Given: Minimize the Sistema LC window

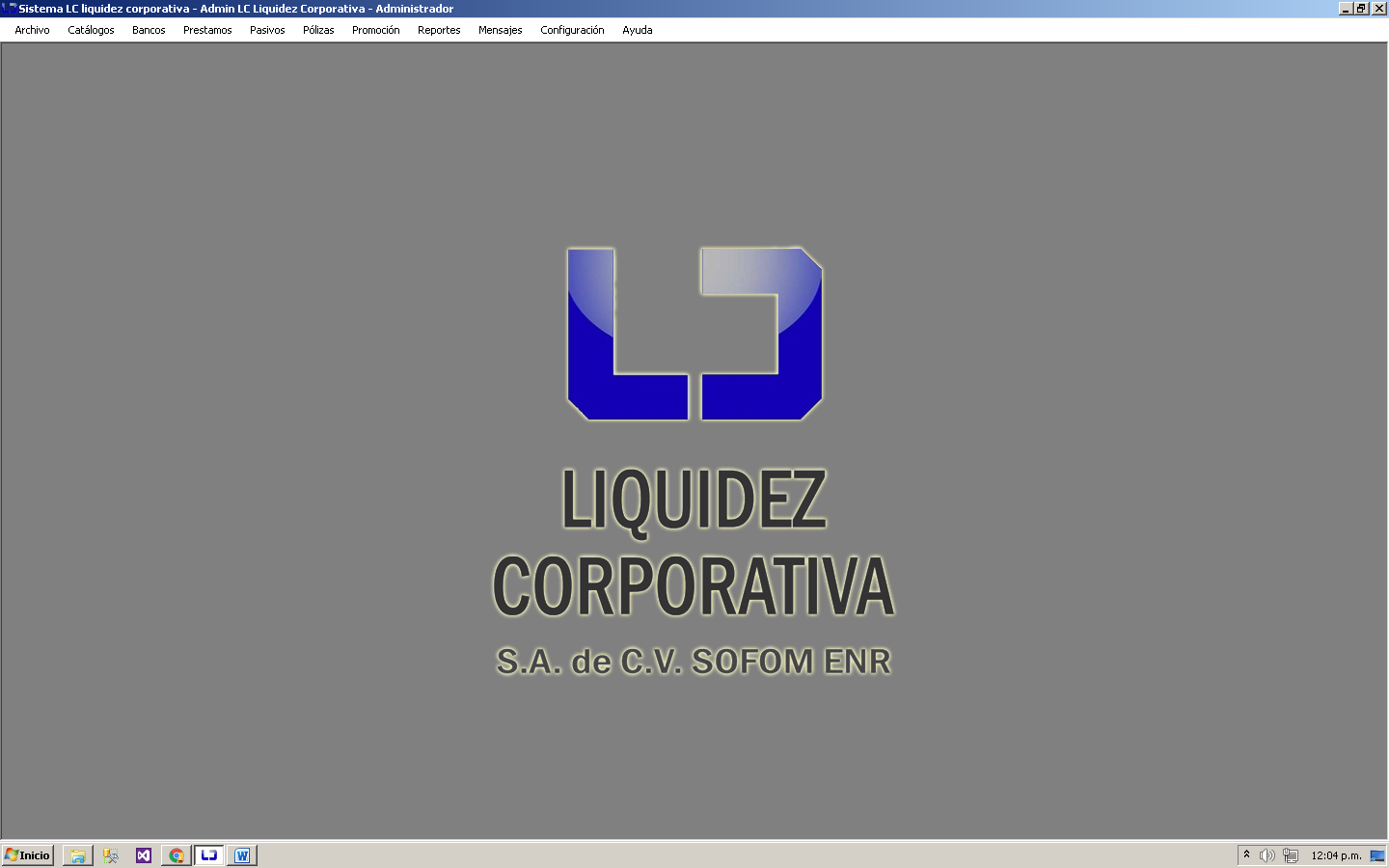Looking at the screenshot, I should 1346,9.
